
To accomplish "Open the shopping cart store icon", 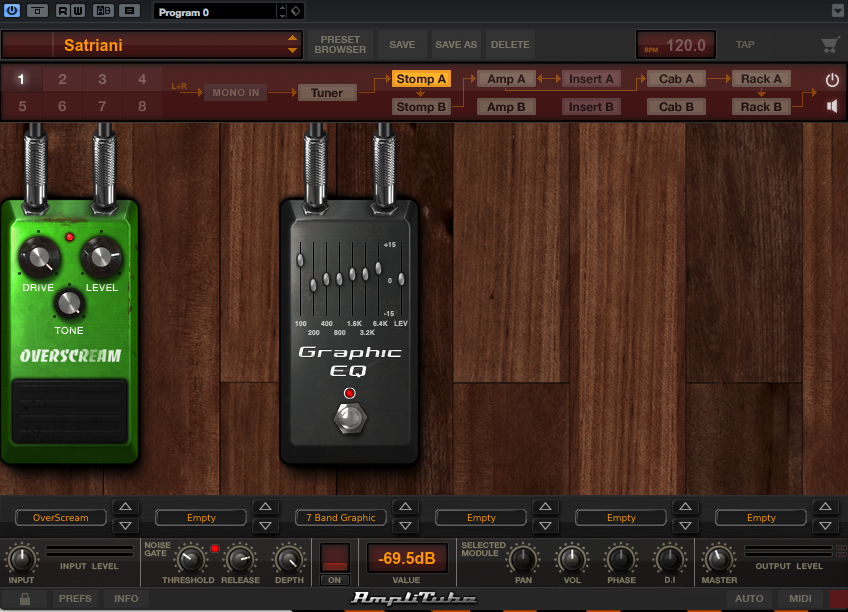I will [830, 45].
